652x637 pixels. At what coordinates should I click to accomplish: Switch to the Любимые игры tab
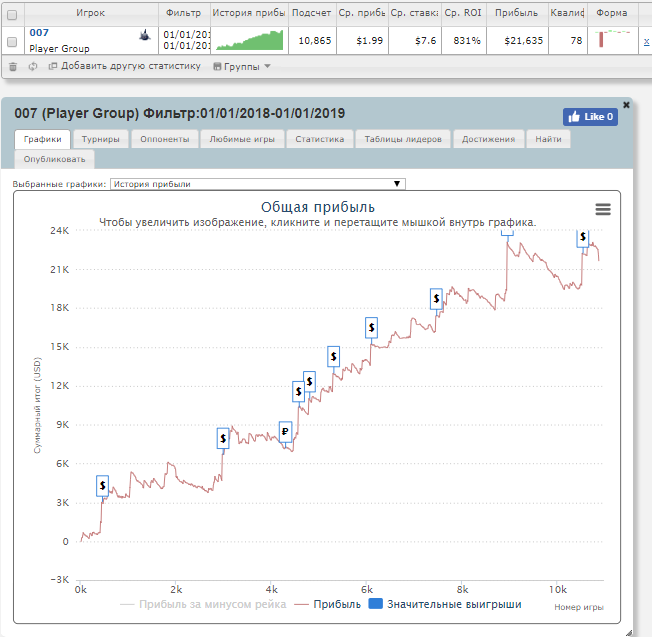[x=242, y=139]
